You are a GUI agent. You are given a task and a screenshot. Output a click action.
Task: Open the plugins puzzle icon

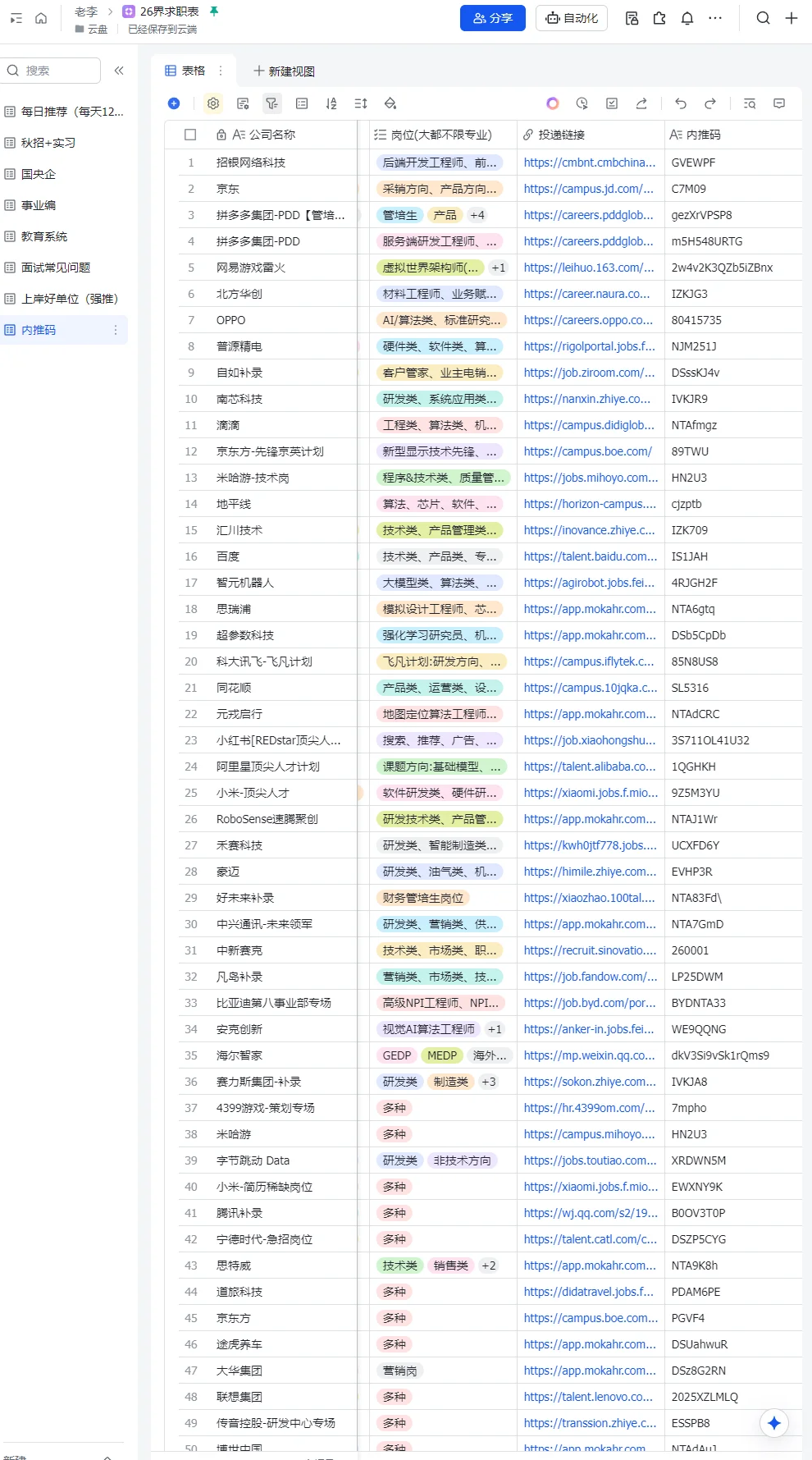pyautogui.click(x=659, y=18)
